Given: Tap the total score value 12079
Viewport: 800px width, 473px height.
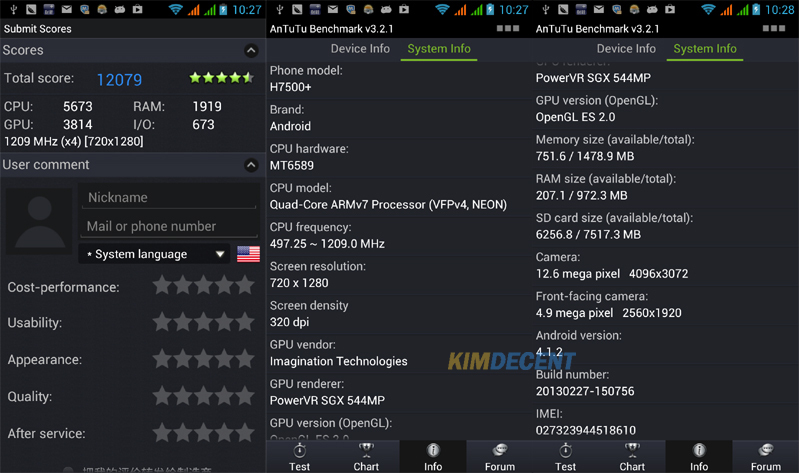Looking at the screenshot, I should point(119,80).
